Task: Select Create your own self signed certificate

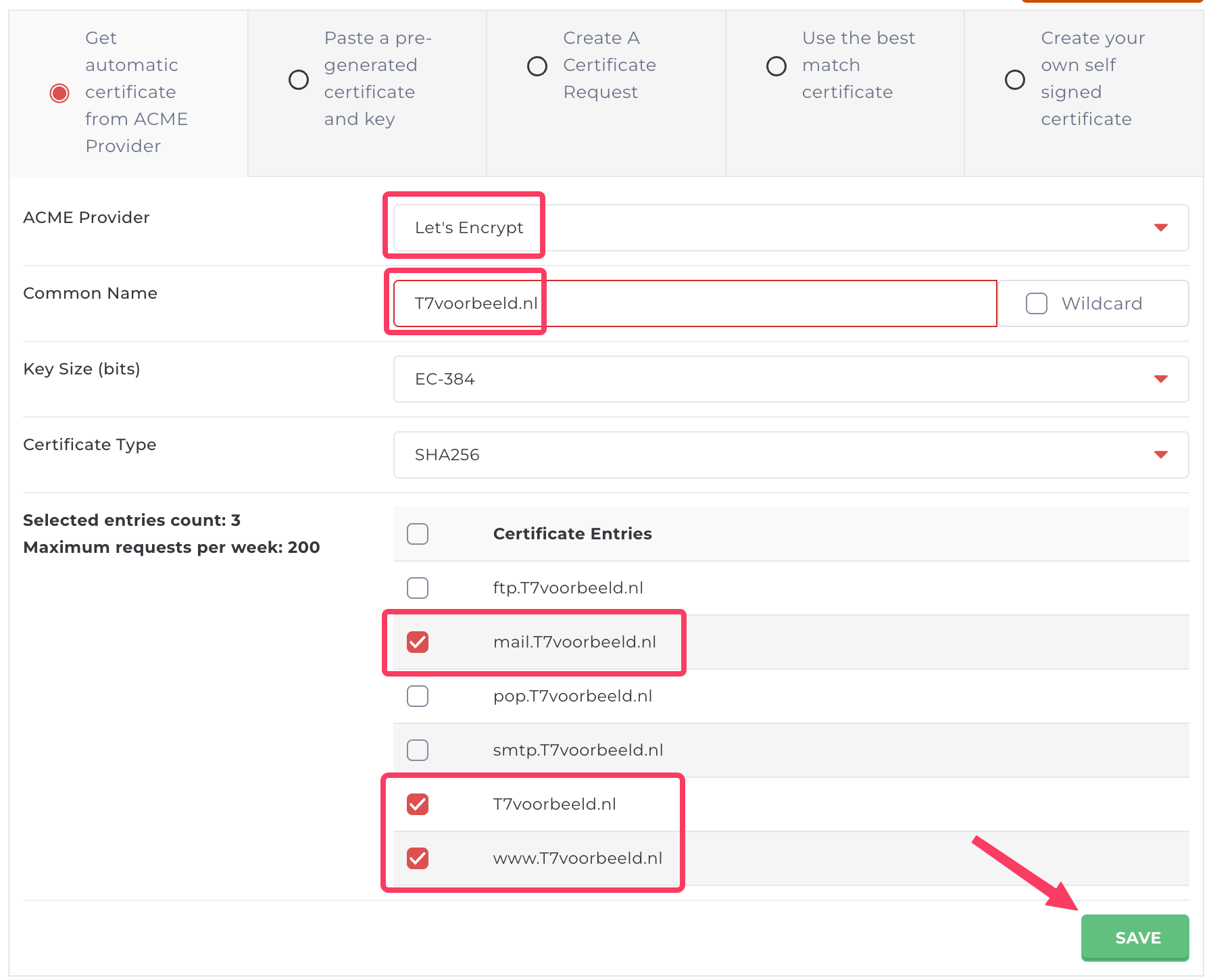Action: coord(1014,80)
